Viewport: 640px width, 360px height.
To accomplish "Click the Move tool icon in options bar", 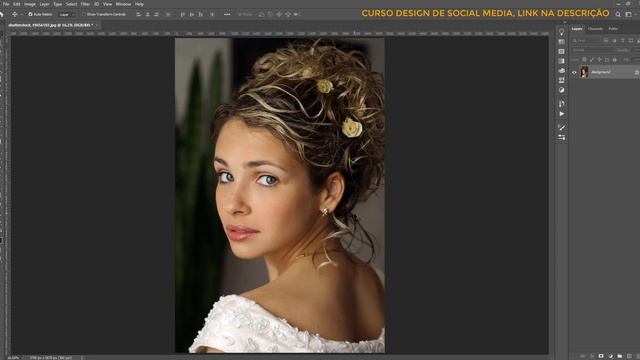I will [15, 14].
